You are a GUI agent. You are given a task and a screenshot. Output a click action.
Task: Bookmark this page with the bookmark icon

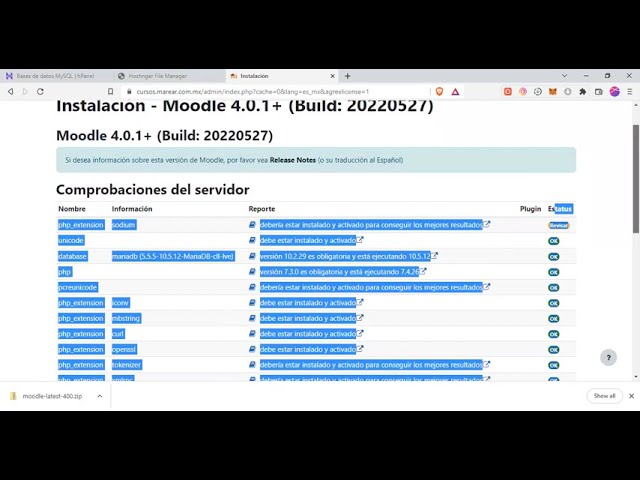(110, 92)
